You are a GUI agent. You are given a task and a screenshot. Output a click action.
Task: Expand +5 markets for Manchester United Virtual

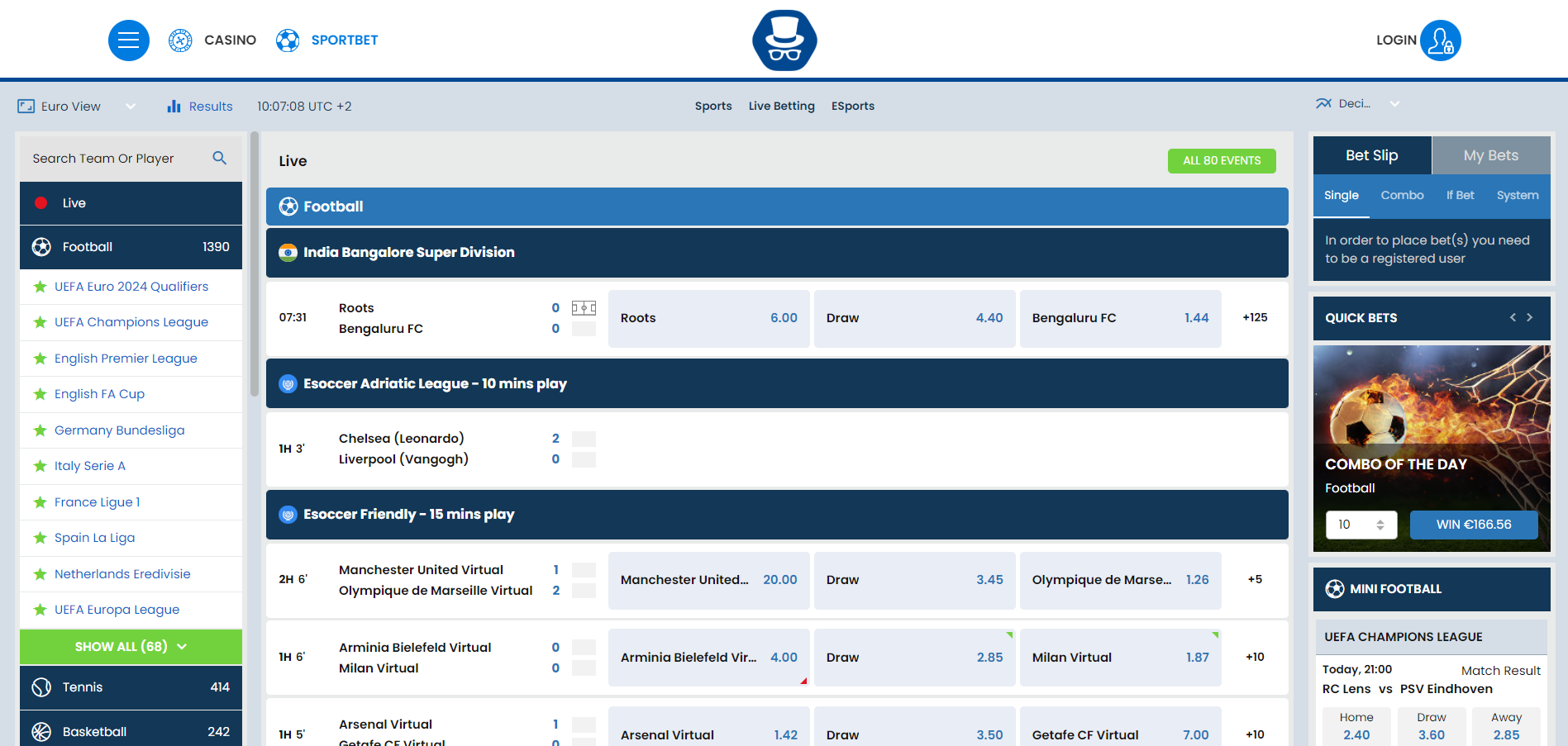1255,580
